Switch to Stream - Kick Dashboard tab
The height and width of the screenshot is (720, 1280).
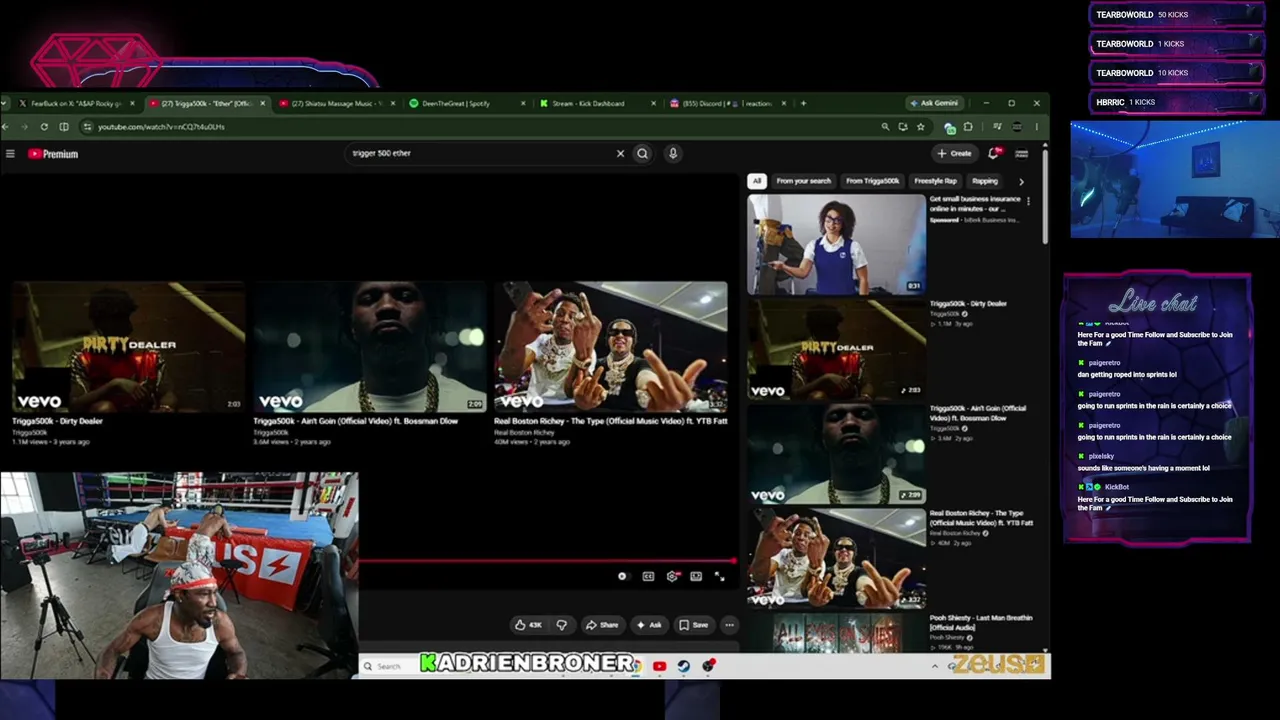[x=596, y=104]
